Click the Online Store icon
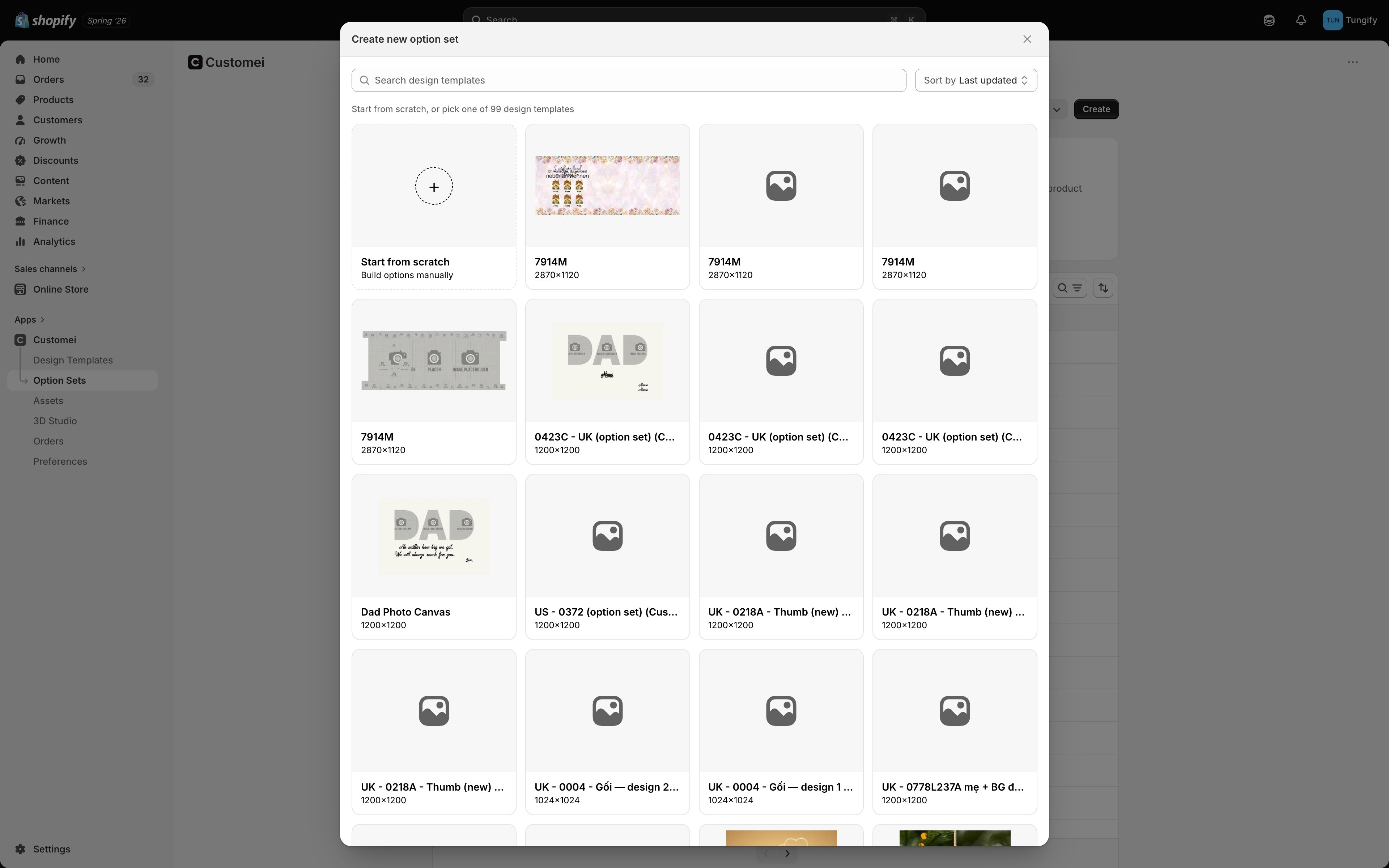The height and width of the screenshot is (868, 1389). [x=21, y=289]
